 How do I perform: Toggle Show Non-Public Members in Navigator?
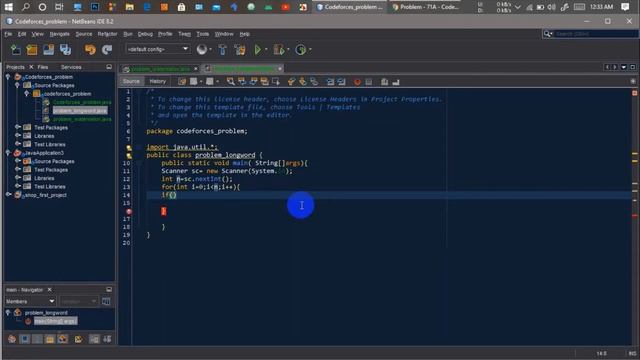pos(50,339)
